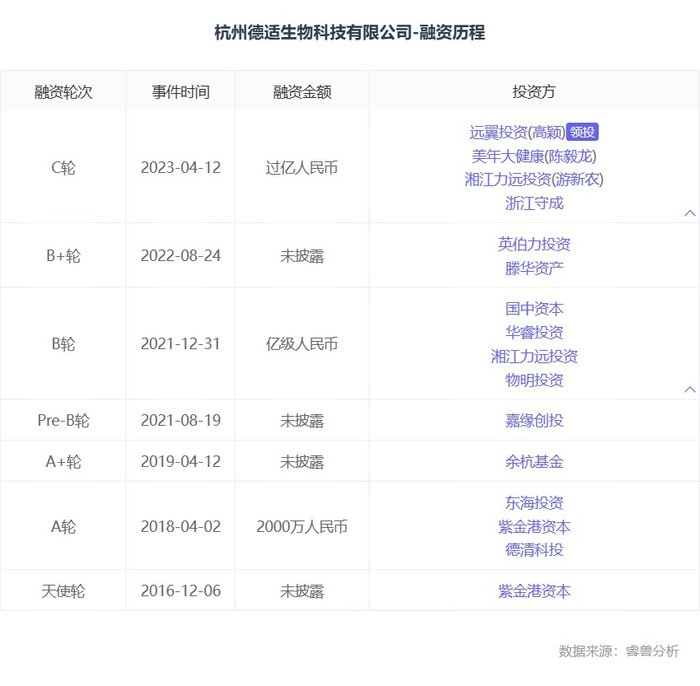Click 未披露 in the B+轮 row

coord(302,256)
